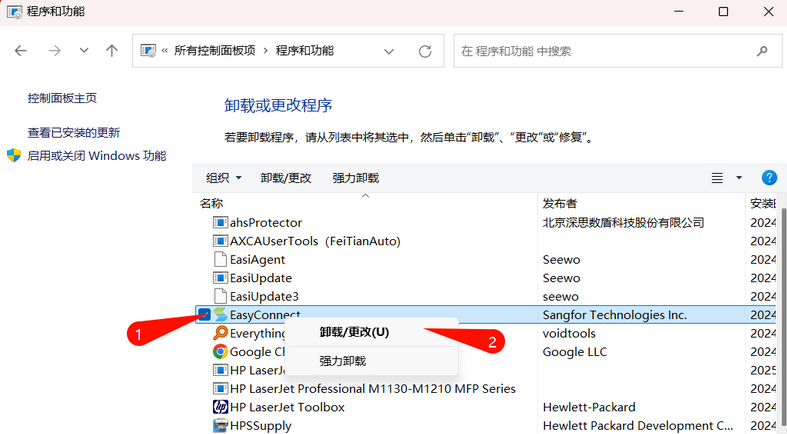Go up one folder level
787x434 pixels.
[x=112, y=50]
